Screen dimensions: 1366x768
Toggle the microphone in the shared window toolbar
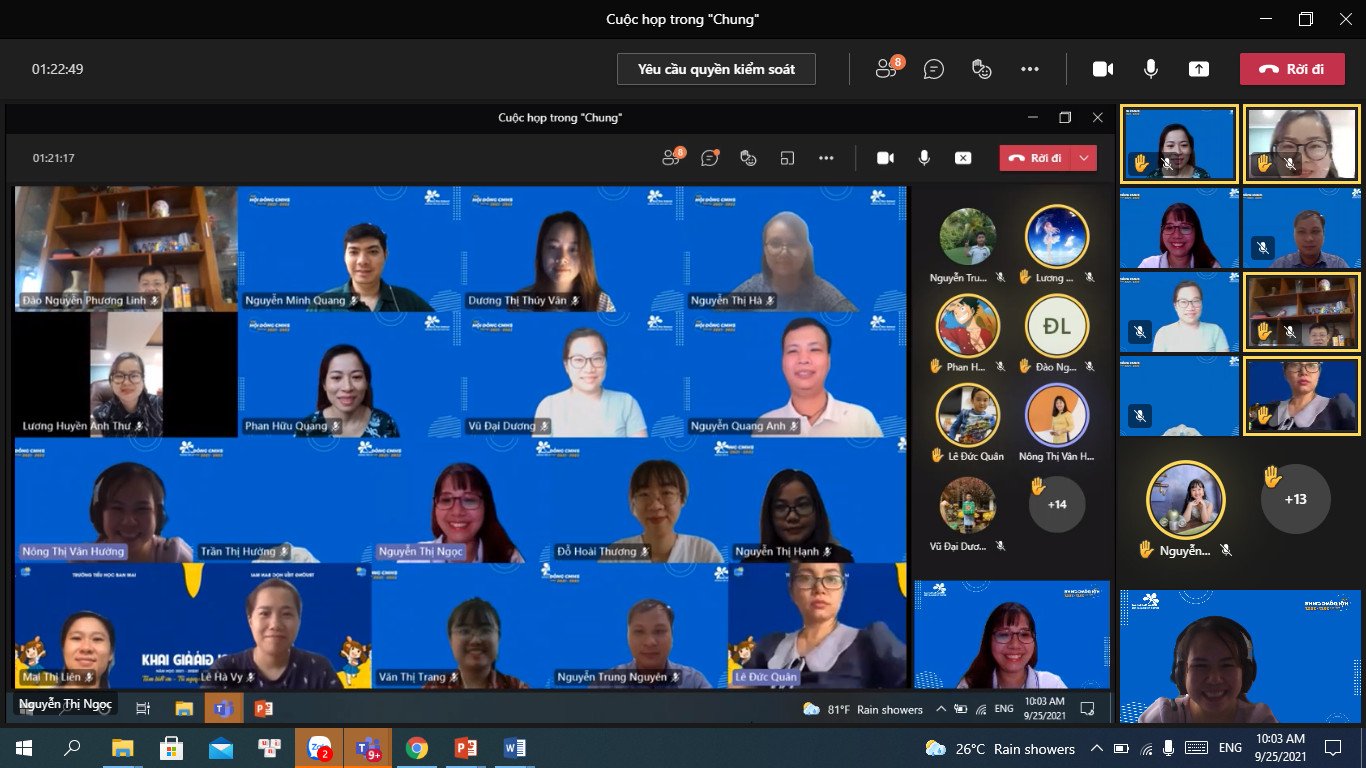point(924,158)
